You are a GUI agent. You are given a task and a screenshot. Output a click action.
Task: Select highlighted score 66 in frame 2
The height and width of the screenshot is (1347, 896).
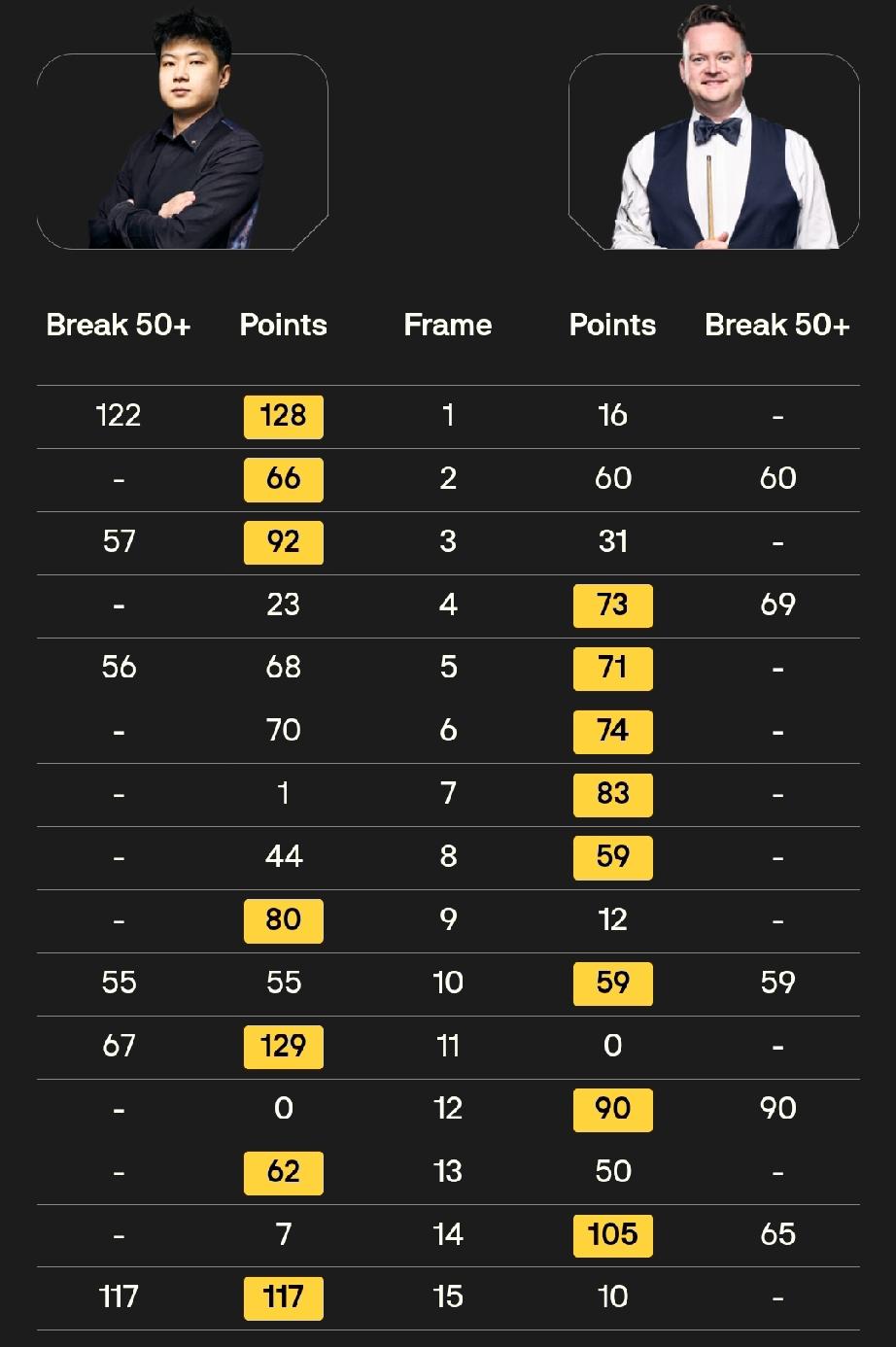[x=283, y=479]
